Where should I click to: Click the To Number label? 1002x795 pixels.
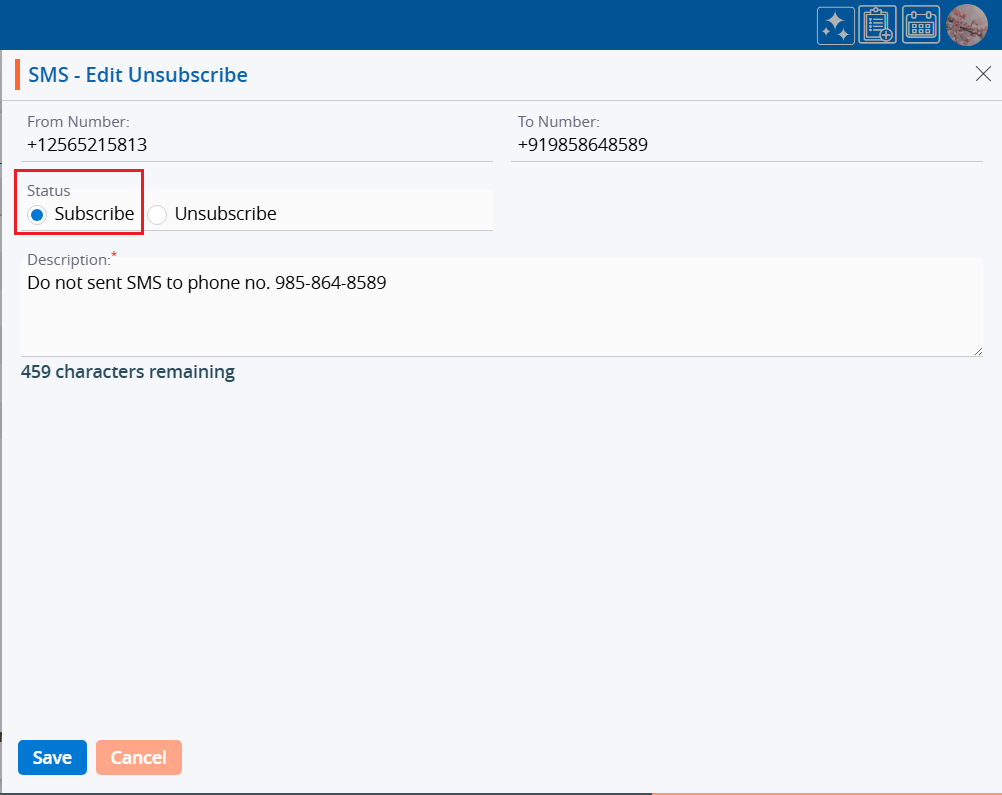click(x=558, y=122)
